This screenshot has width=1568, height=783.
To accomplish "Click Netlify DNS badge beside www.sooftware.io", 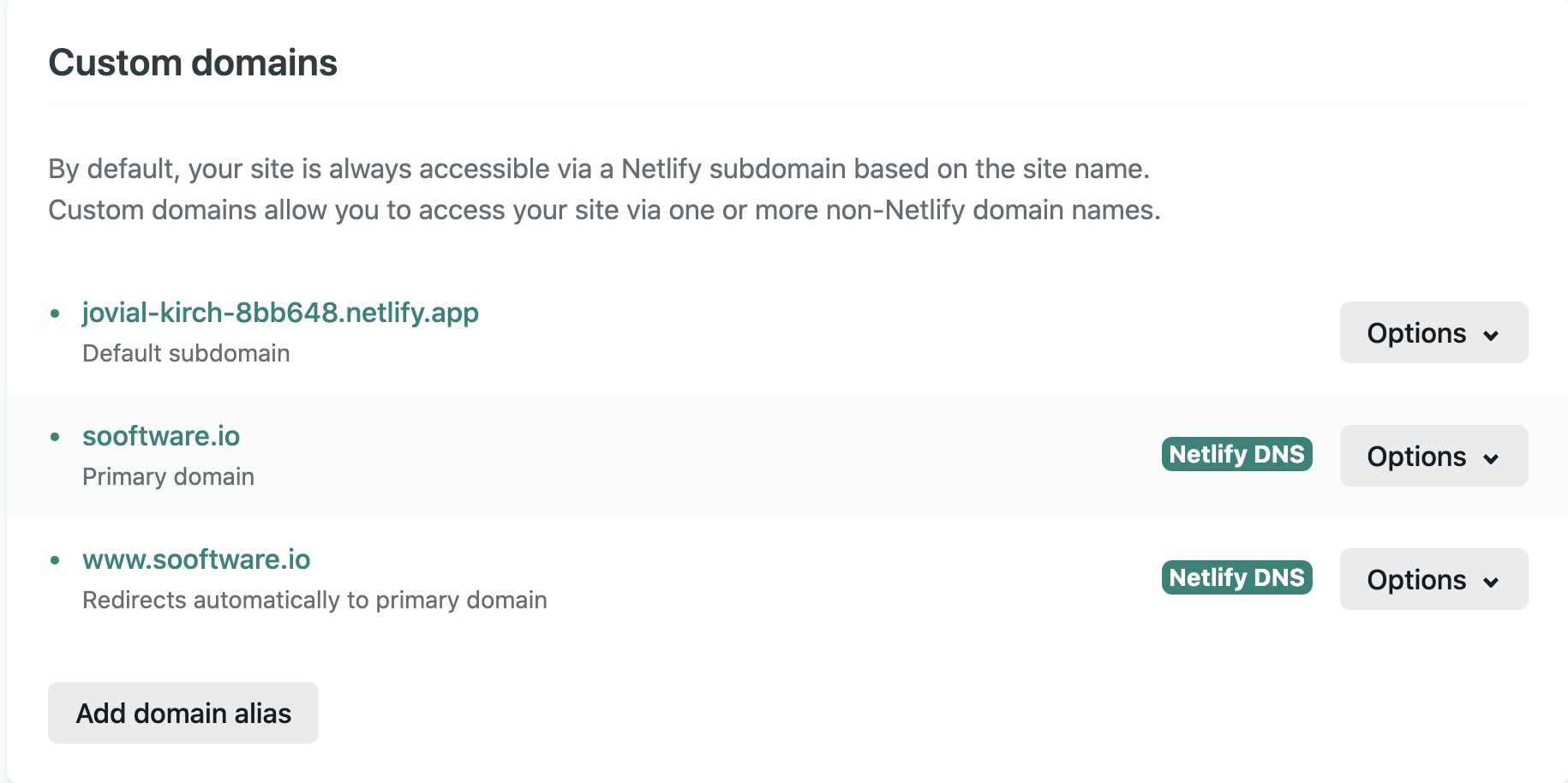I will coord(1236,577).
